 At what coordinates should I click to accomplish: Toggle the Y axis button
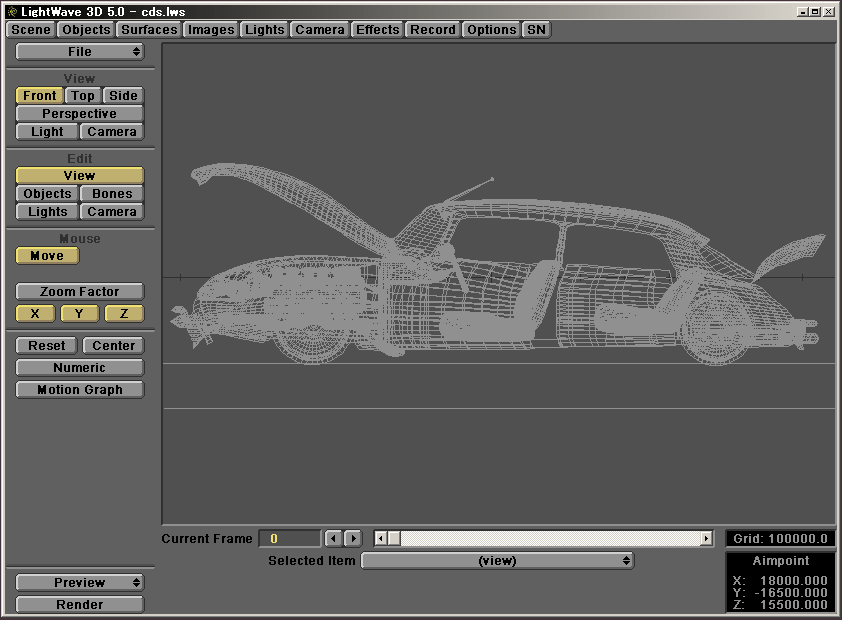click(79, 314)
